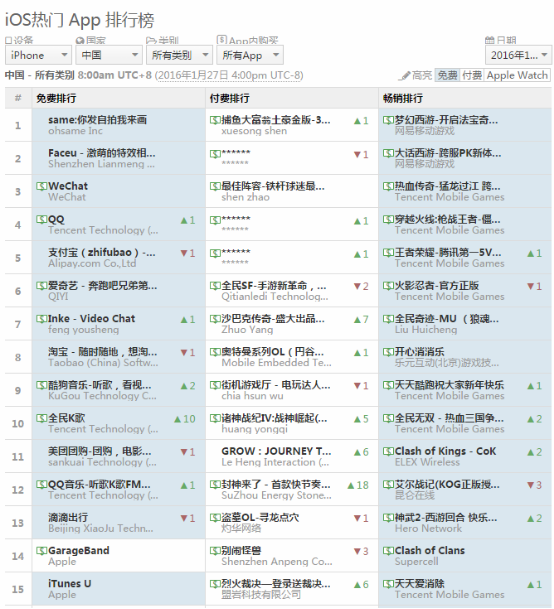
Task: Click purchase icon beside 街机游戏厅
Action: [215, 385]
